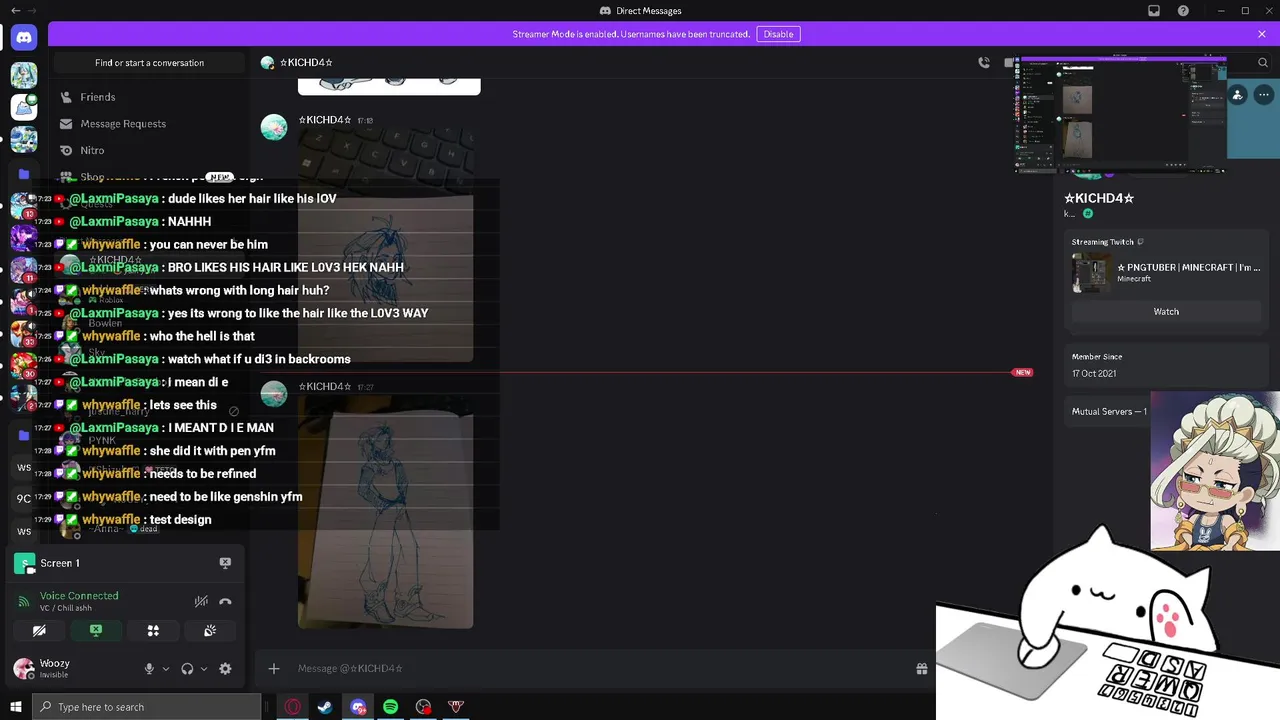Open Discord from the taskbar
Screen dimensions: 1280x720
click(x=358, y=707)
